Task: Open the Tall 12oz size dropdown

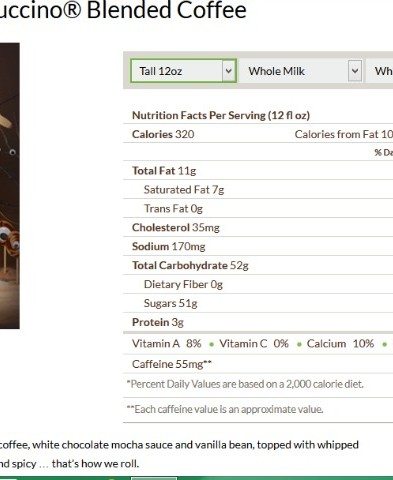Action: pyautogui.click(x=184, y=71)
